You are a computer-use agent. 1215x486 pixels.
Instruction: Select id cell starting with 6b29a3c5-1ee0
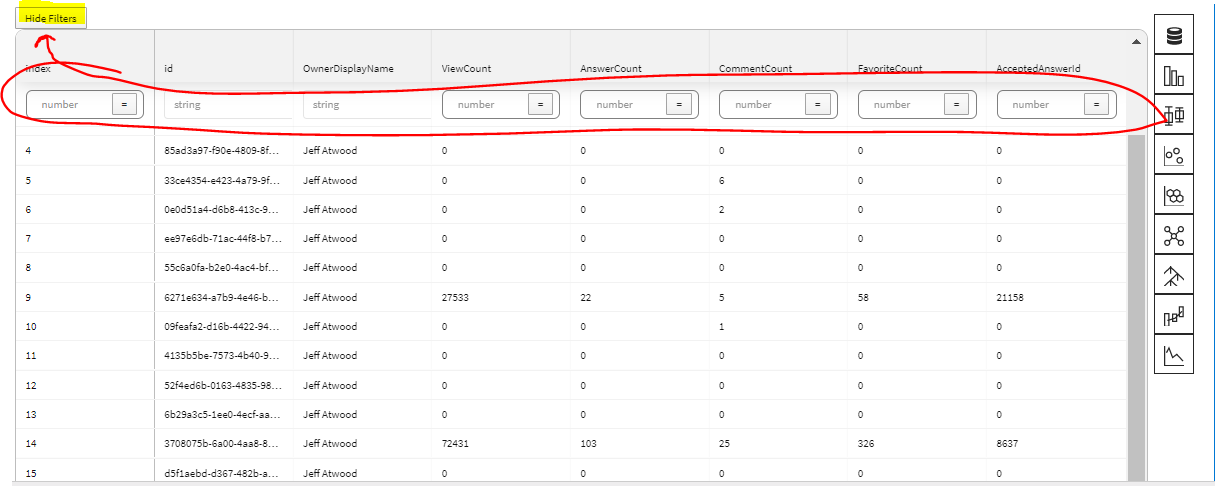pyautogui.click(x=223, y=414)
